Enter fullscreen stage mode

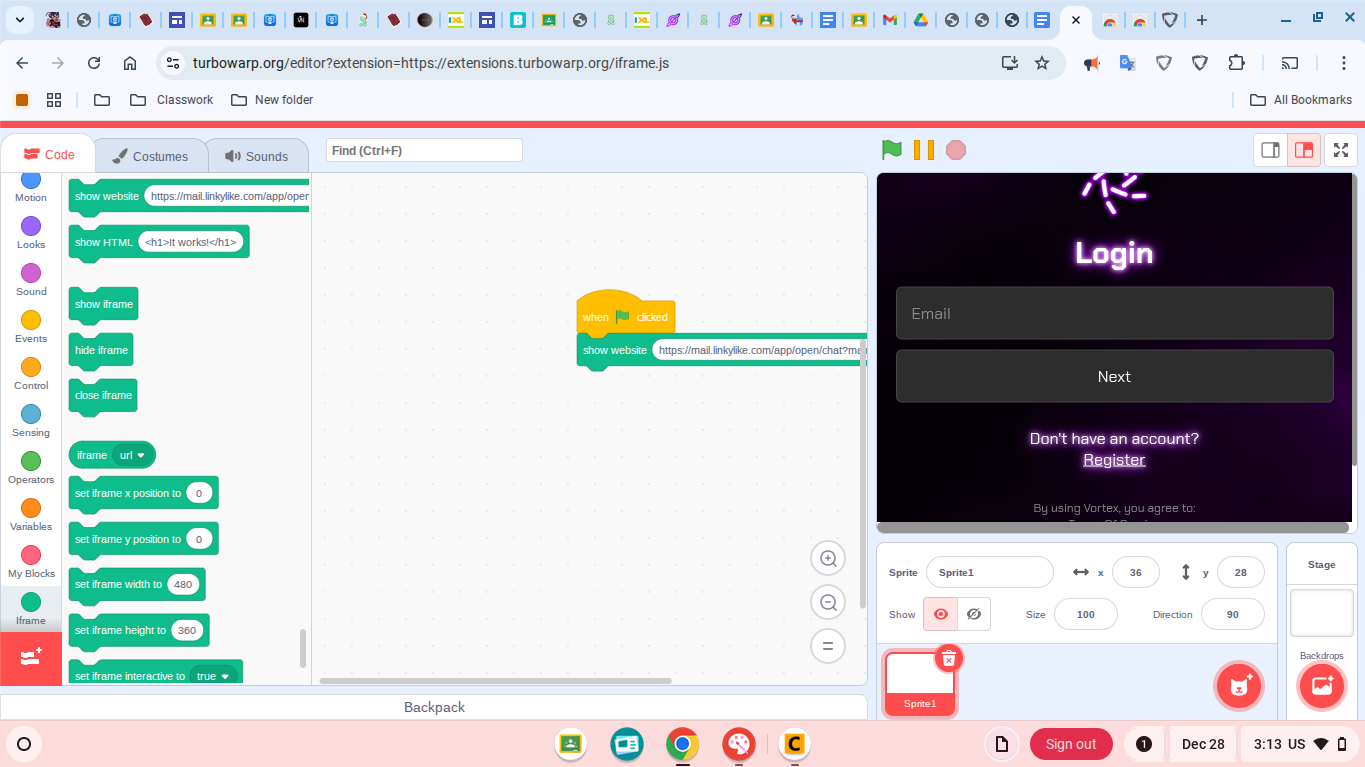pos(1341,150)
